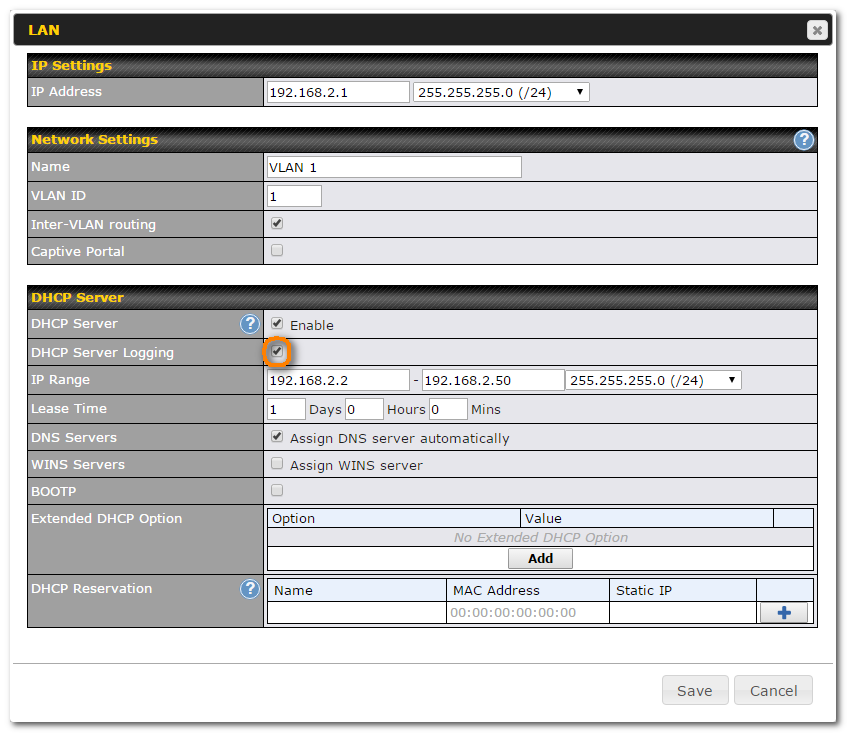Open the IP Address subnet mask dropdown
Screen dimensions: 847x733
point(501,92)
